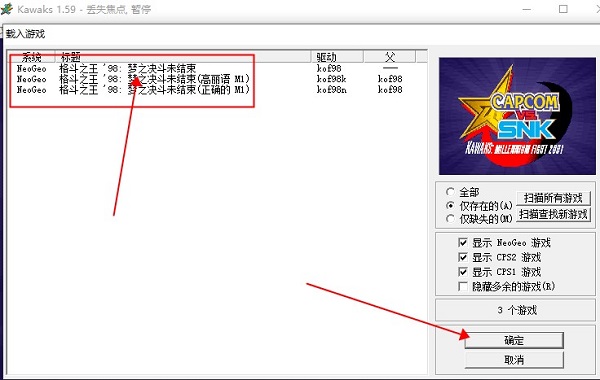Image resolution: width=600 pixels, height=380 pixels.
Task: Select the 仅缺失的(M) radio button
Action: pos(450,219)
